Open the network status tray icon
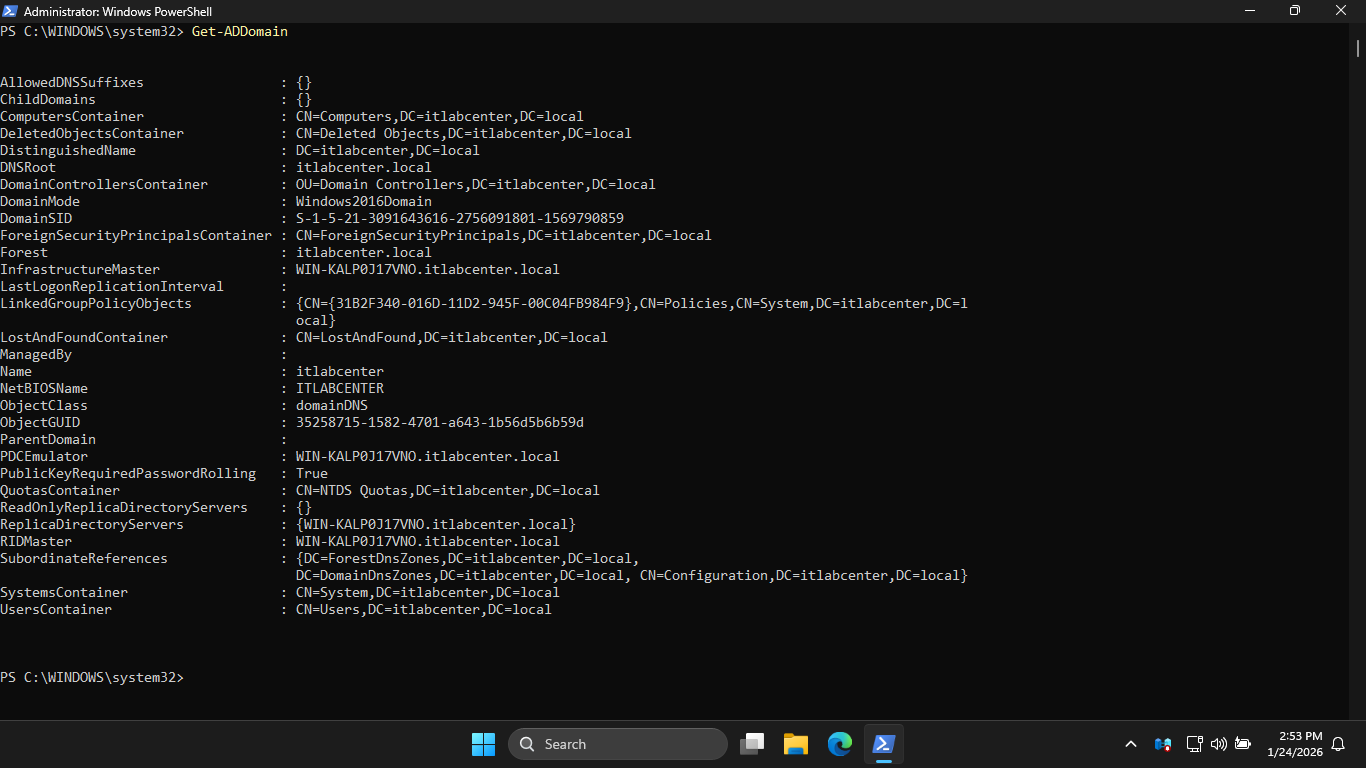1366x768 pixels. [1194, 744]
